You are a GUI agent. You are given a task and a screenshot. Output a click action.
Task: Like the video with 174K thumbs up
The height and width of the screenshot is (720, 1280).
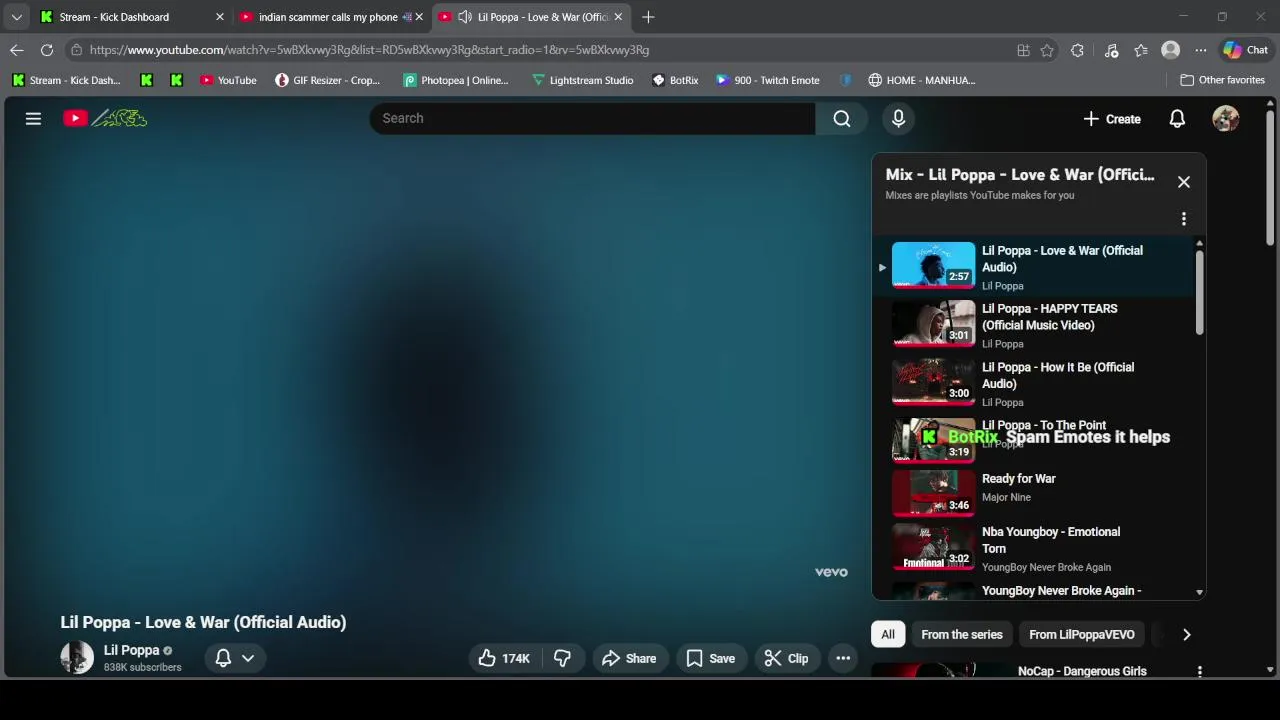[504, 658]
